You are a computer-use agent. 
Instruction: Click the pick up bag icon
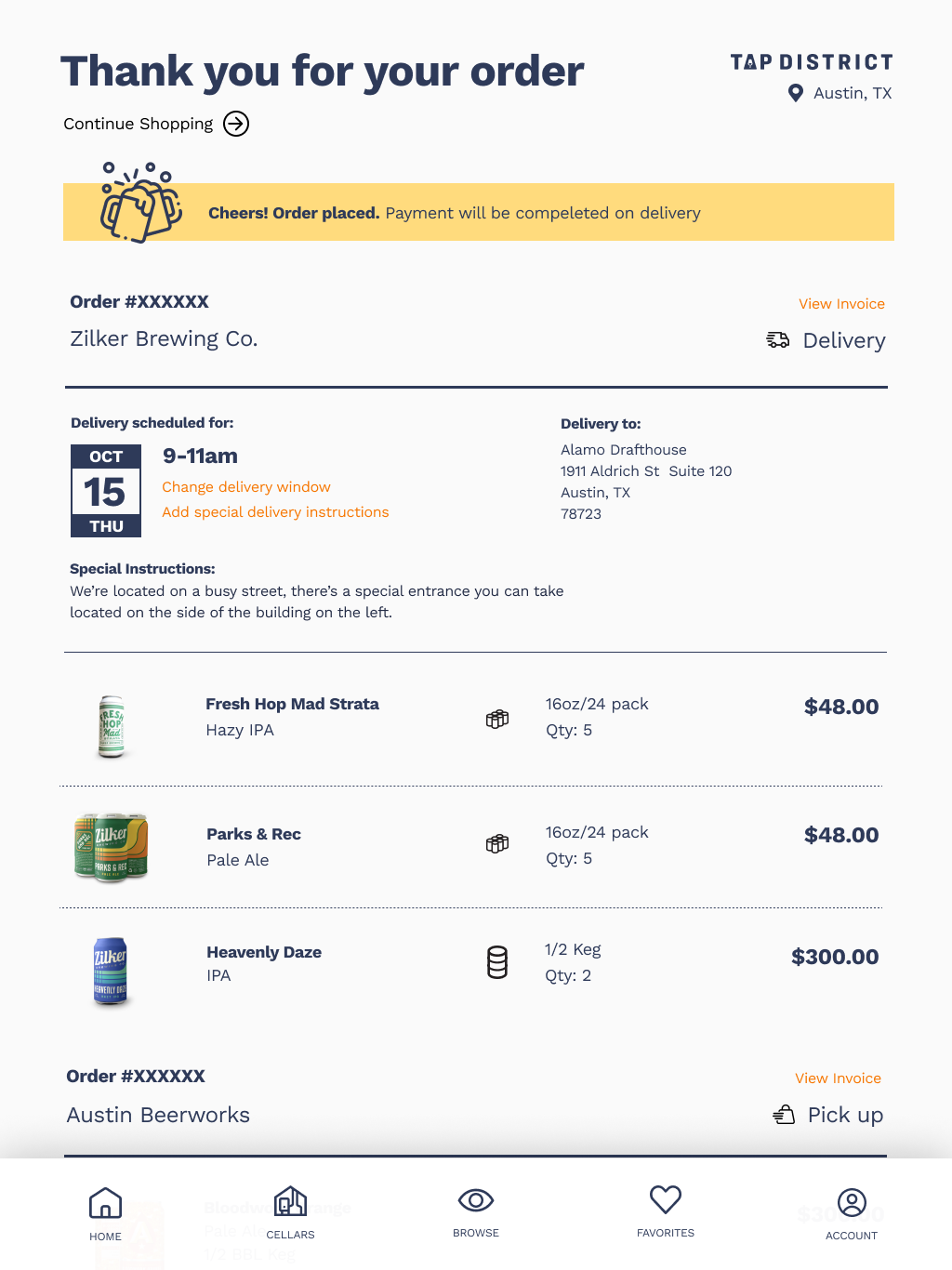[x=784, y=1115]
